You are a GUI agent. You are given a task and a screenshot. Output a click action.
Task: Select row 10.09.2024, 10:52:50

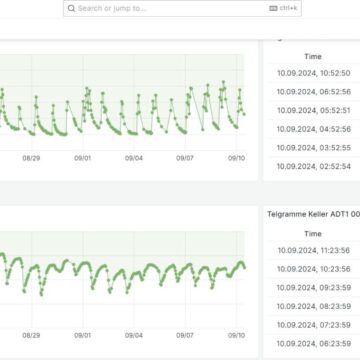[313, 73]
